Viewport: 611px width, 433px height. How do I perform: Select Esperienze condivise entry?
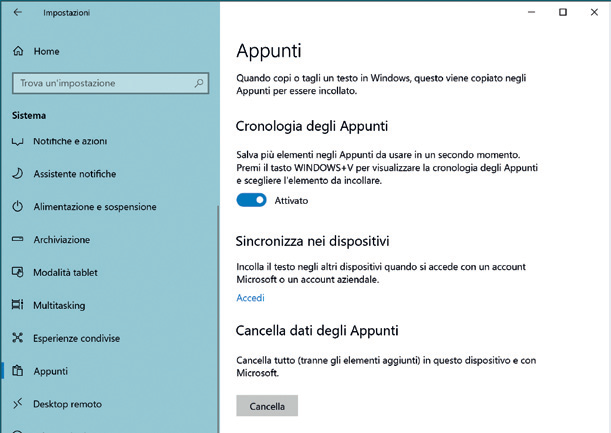click(x=77, y=338)
